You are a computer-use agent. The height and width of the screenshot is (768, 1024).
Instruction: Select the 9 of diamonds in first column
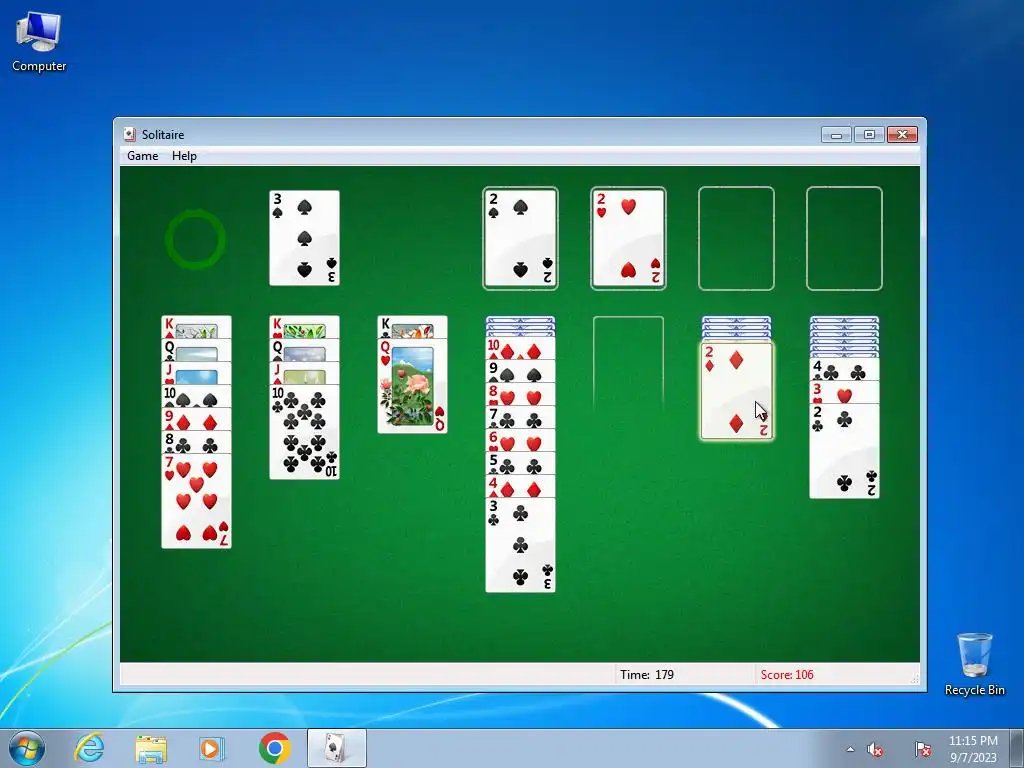pyautogui.click(x=197, y=419)
